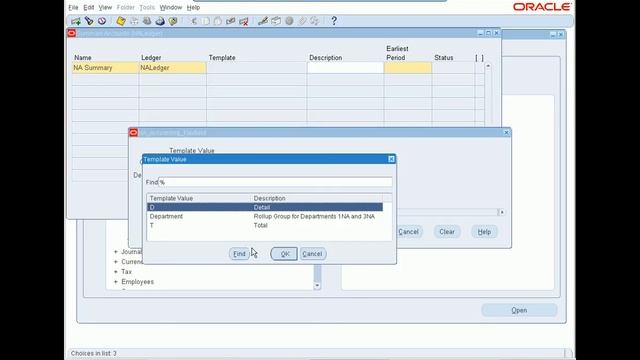The image size is (640, 360).
Task: Click the Cut toolbar icon
Action: click(194, 21)
